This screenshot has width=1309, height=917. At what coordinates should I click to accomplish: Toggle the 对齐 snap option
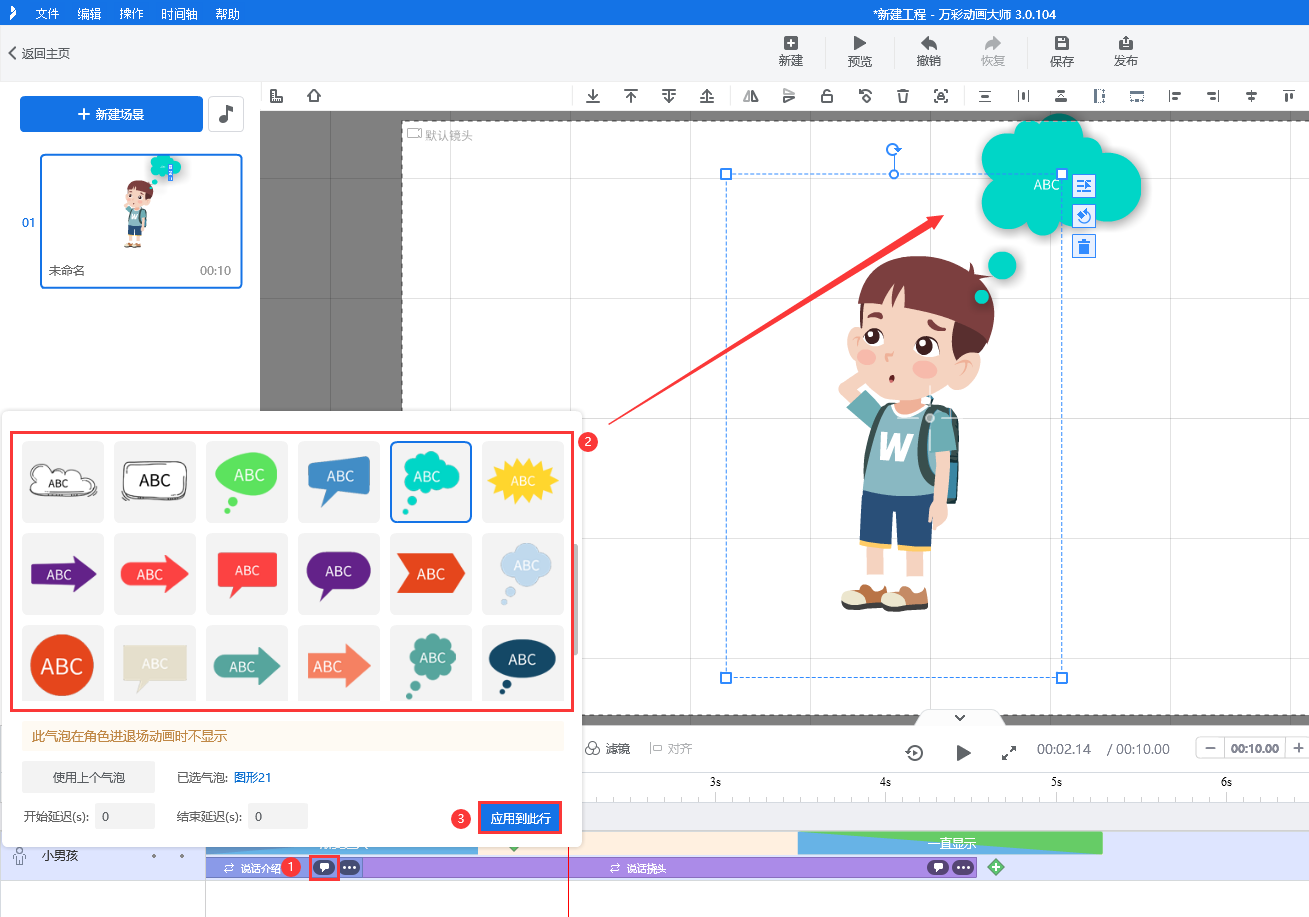point(671,748)
